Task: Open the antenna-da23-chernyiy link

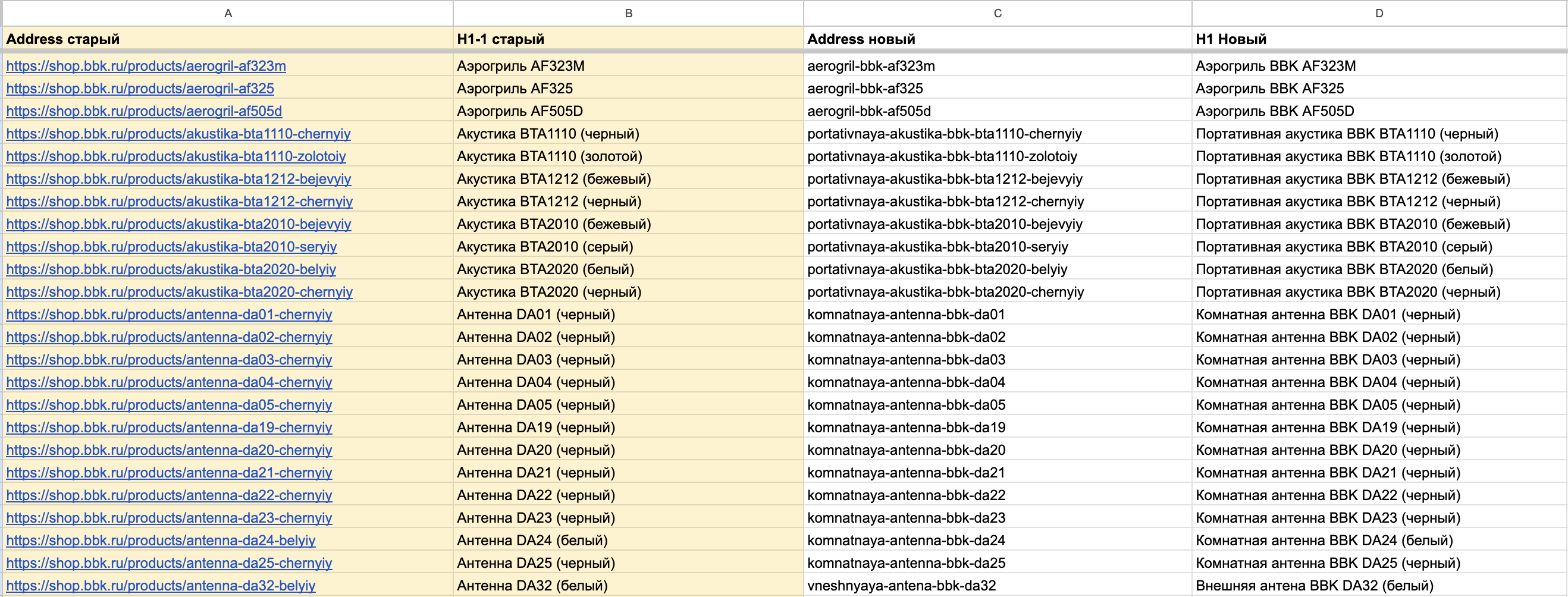Action: [x=169, y=517]
